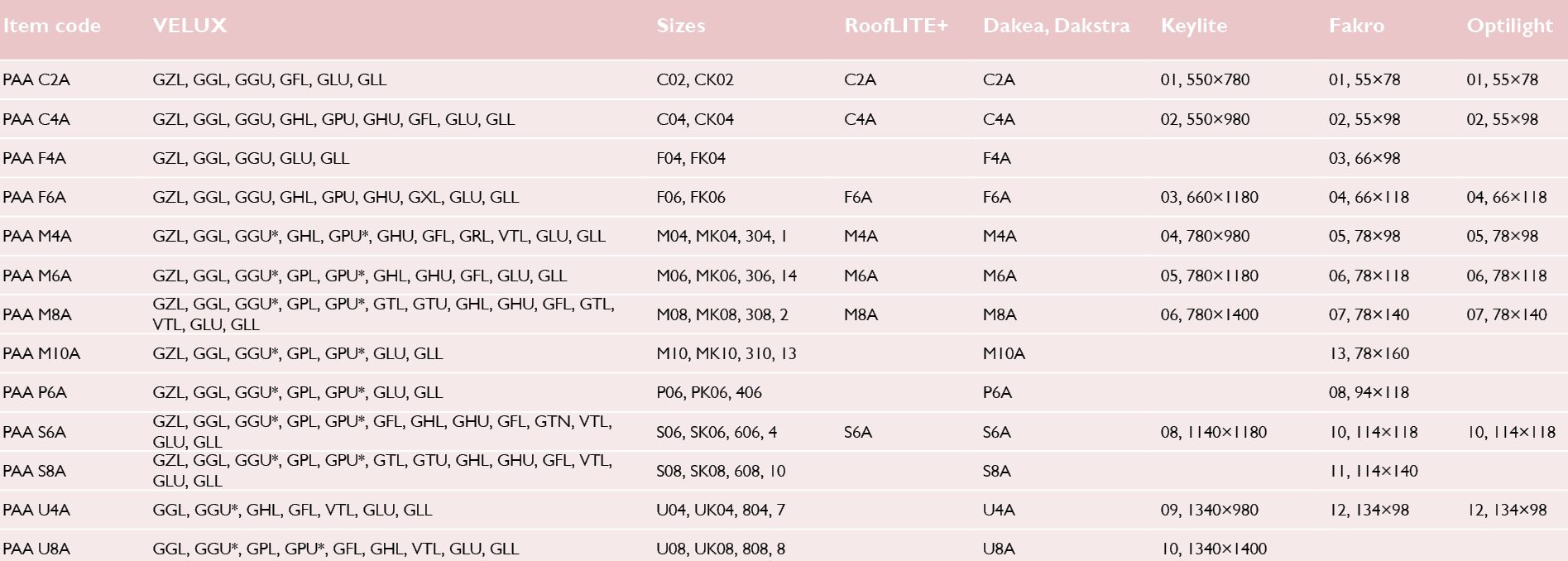This screenshot has height=561, width=1568.
Task: Select Fakro value 13, 78×160
Action: (x=1369, y=354)
